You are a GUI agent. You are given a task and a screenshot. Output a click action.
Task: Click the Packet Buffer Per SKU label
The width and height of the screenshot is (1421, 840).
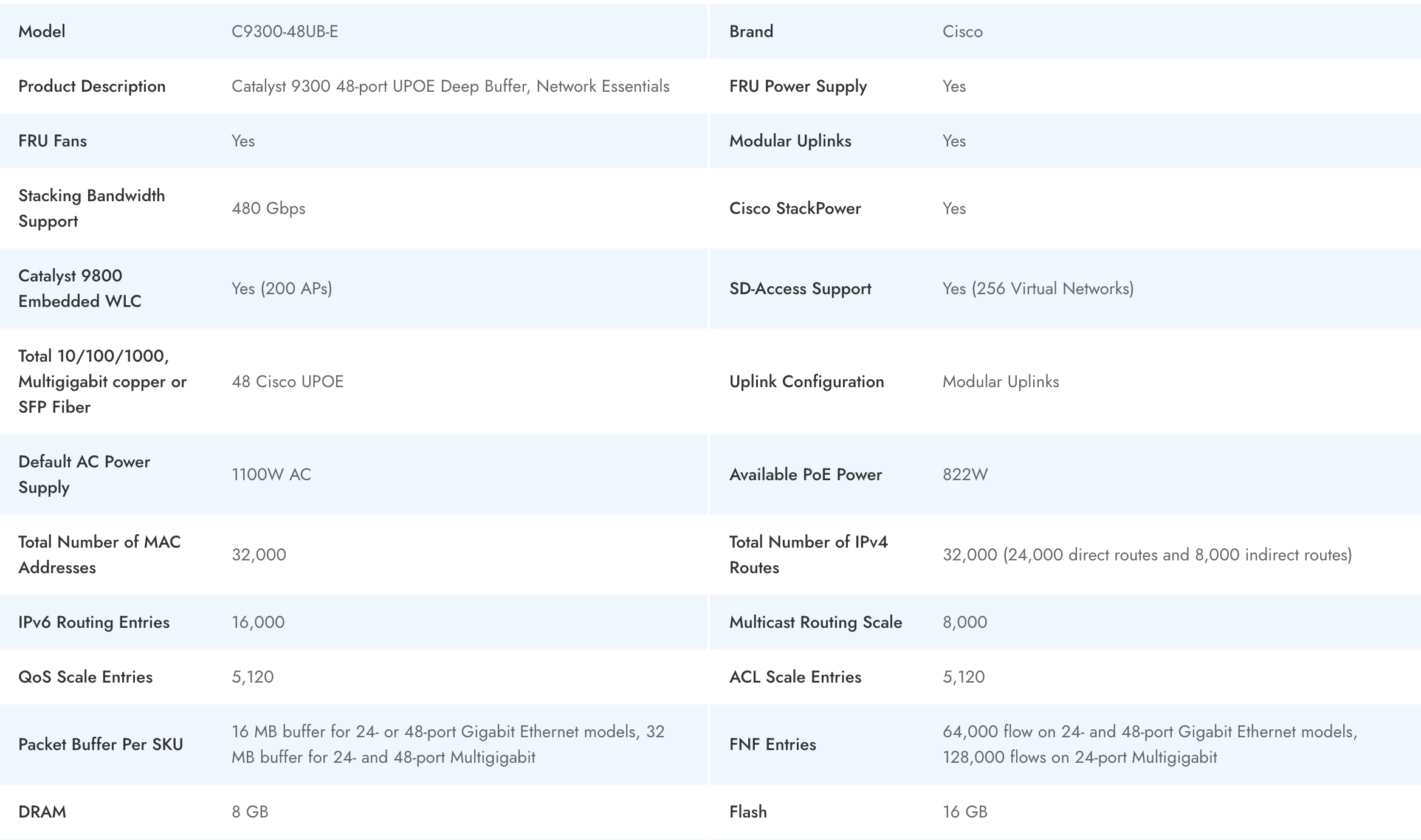(x=100, y=745)
